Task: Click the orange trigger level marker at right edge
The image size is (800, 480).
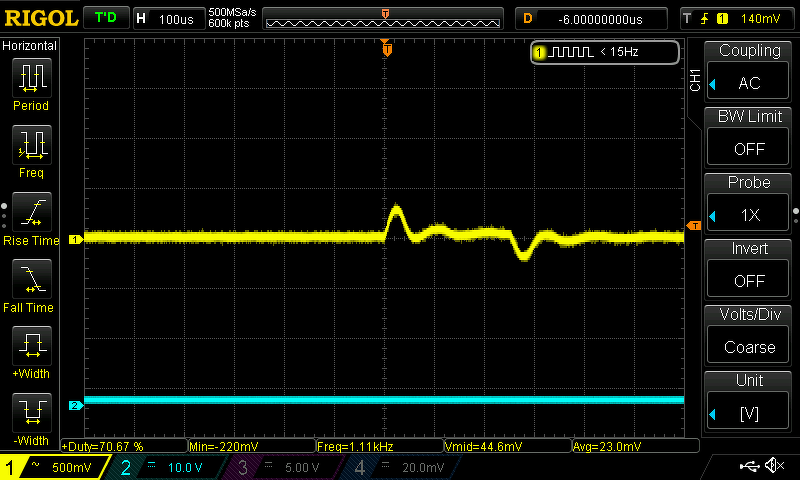Action: coord(694,225)
